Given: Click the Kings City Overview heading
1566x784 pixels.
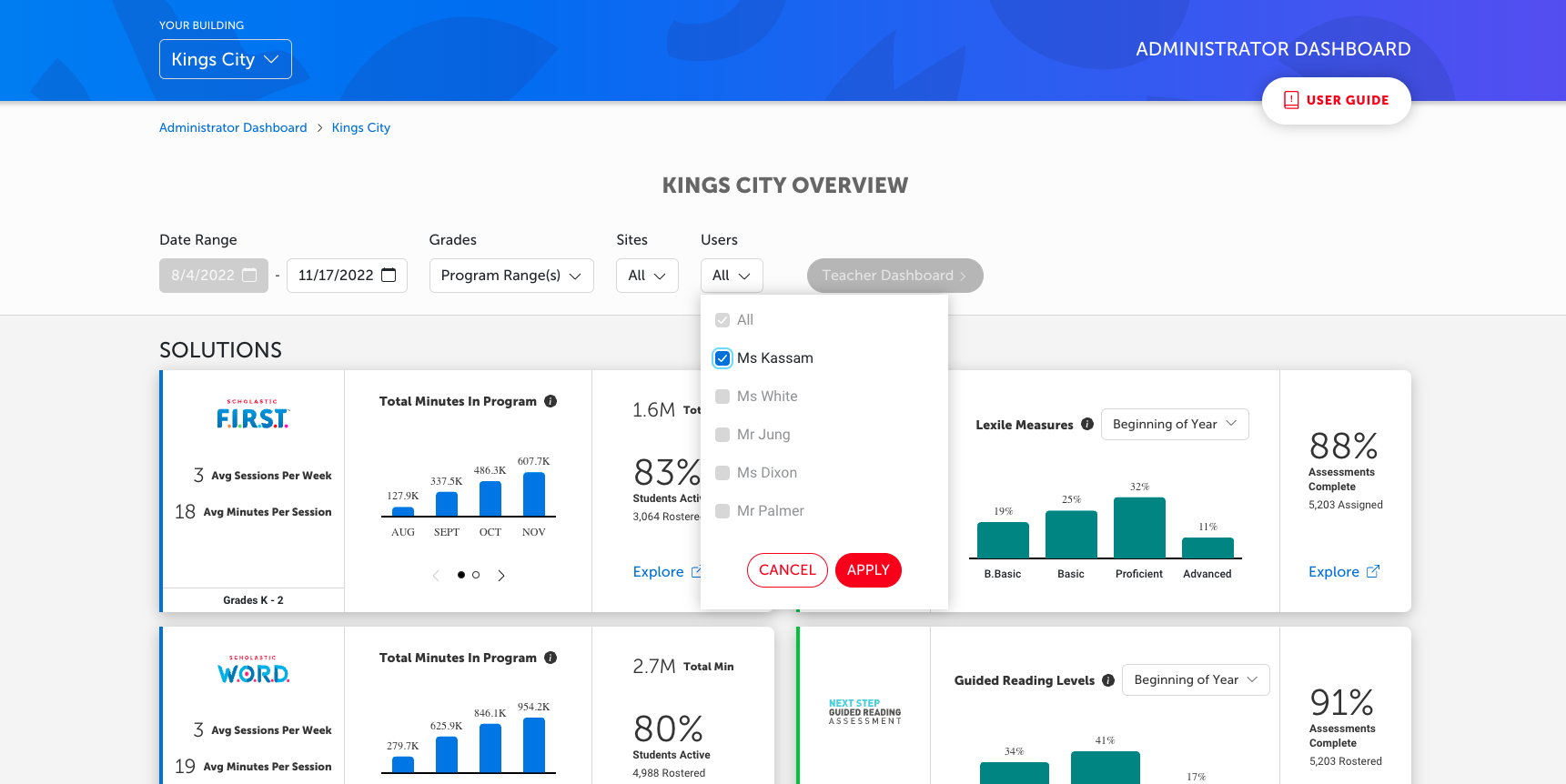Looking at the screenshot, I should (784, 186).
